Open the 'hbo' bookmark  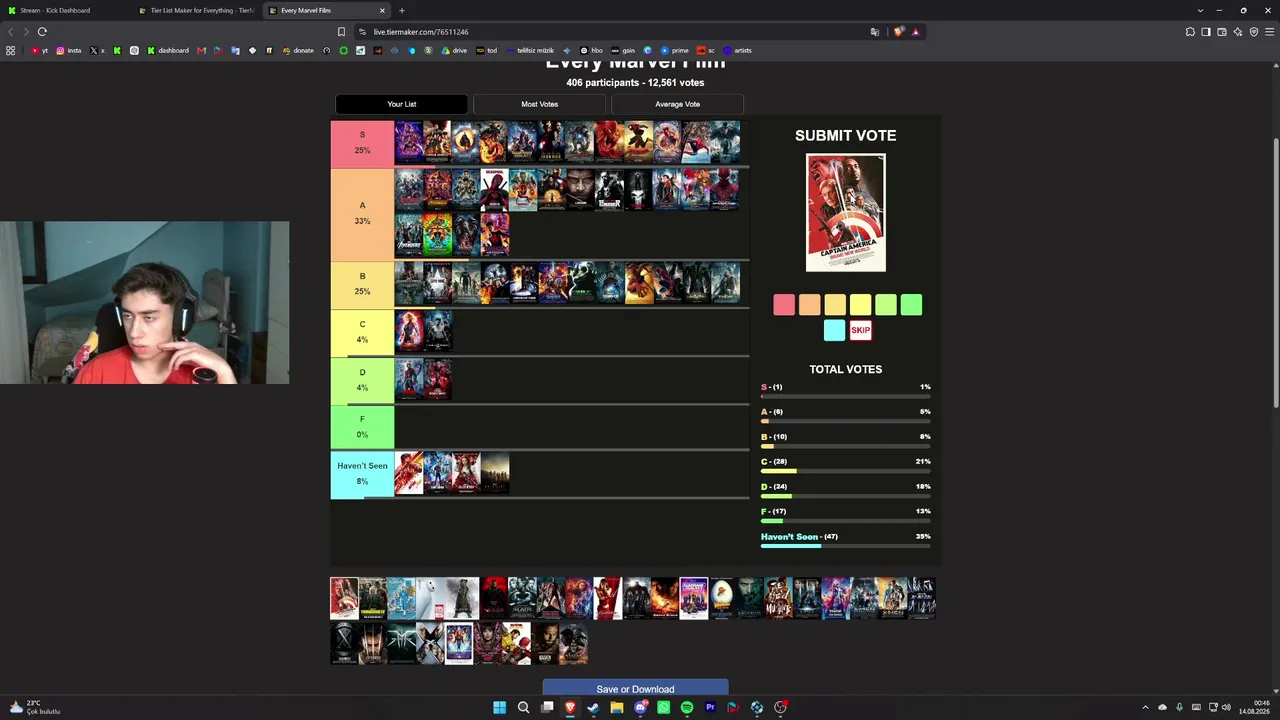coord(592,50)
